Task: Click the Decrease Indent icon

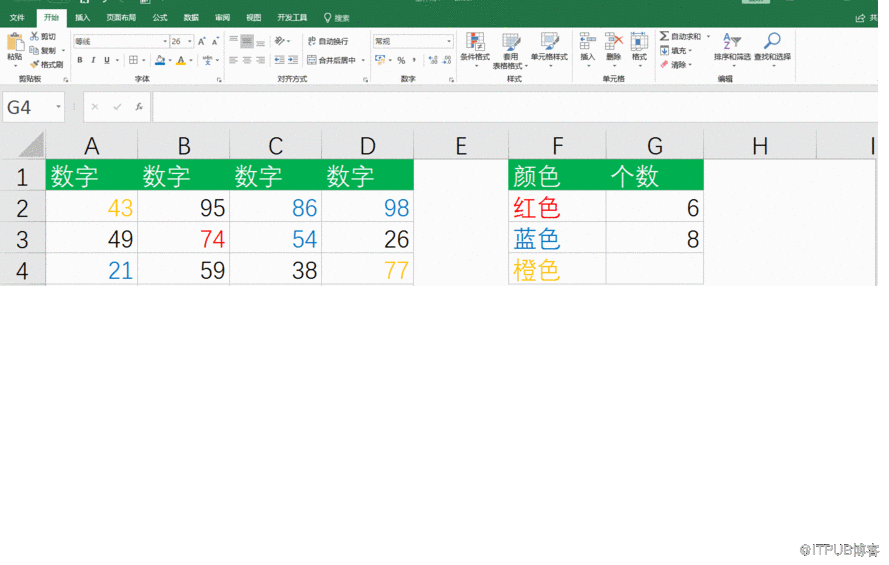Action: point(279,60)
